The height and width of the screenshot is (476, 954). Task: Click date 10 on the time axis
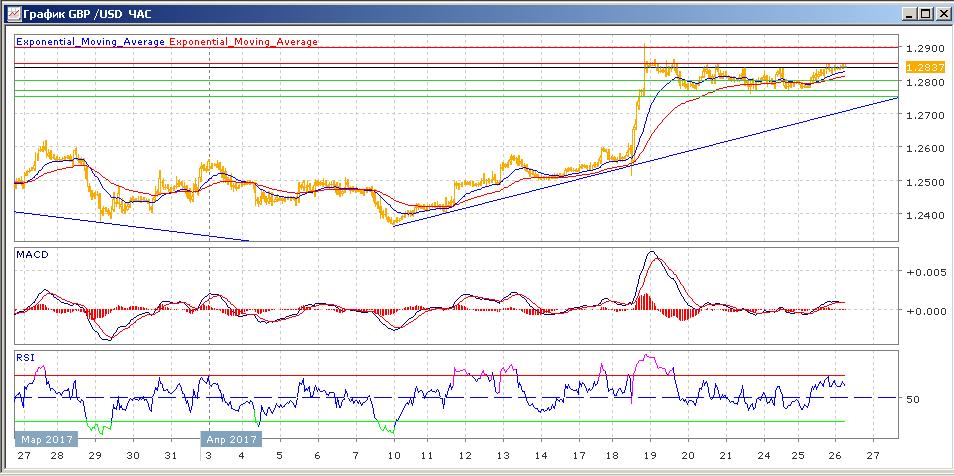pos(393,455)
